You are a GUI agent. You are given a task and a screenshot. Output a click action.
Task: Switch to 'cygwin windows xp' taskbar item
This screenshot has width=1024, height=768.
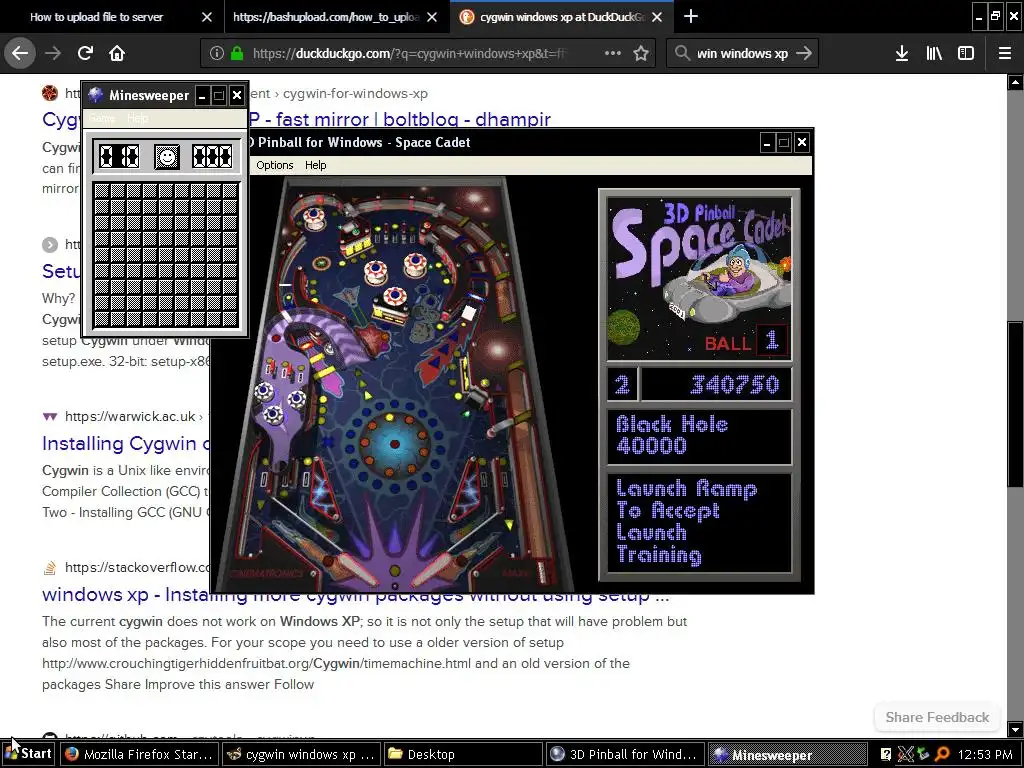click(x=300, y=754)
